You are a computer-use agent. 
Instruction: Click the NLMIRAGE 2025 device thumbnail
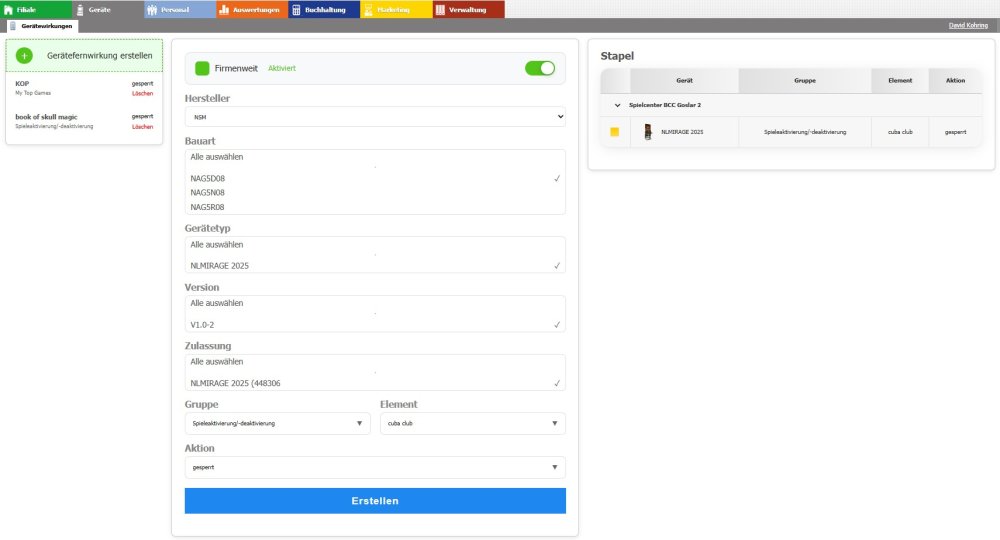pyautogui.click(x=648, y=132)
